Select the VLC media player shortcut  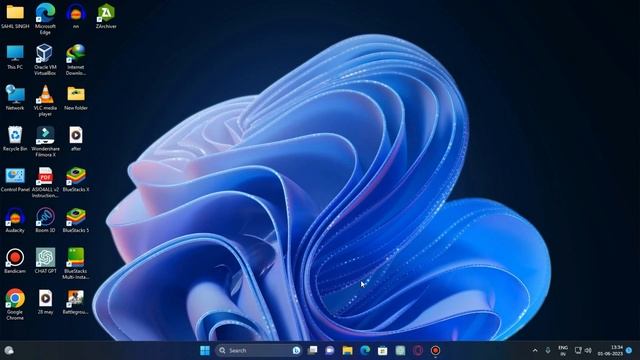[45, 100]
